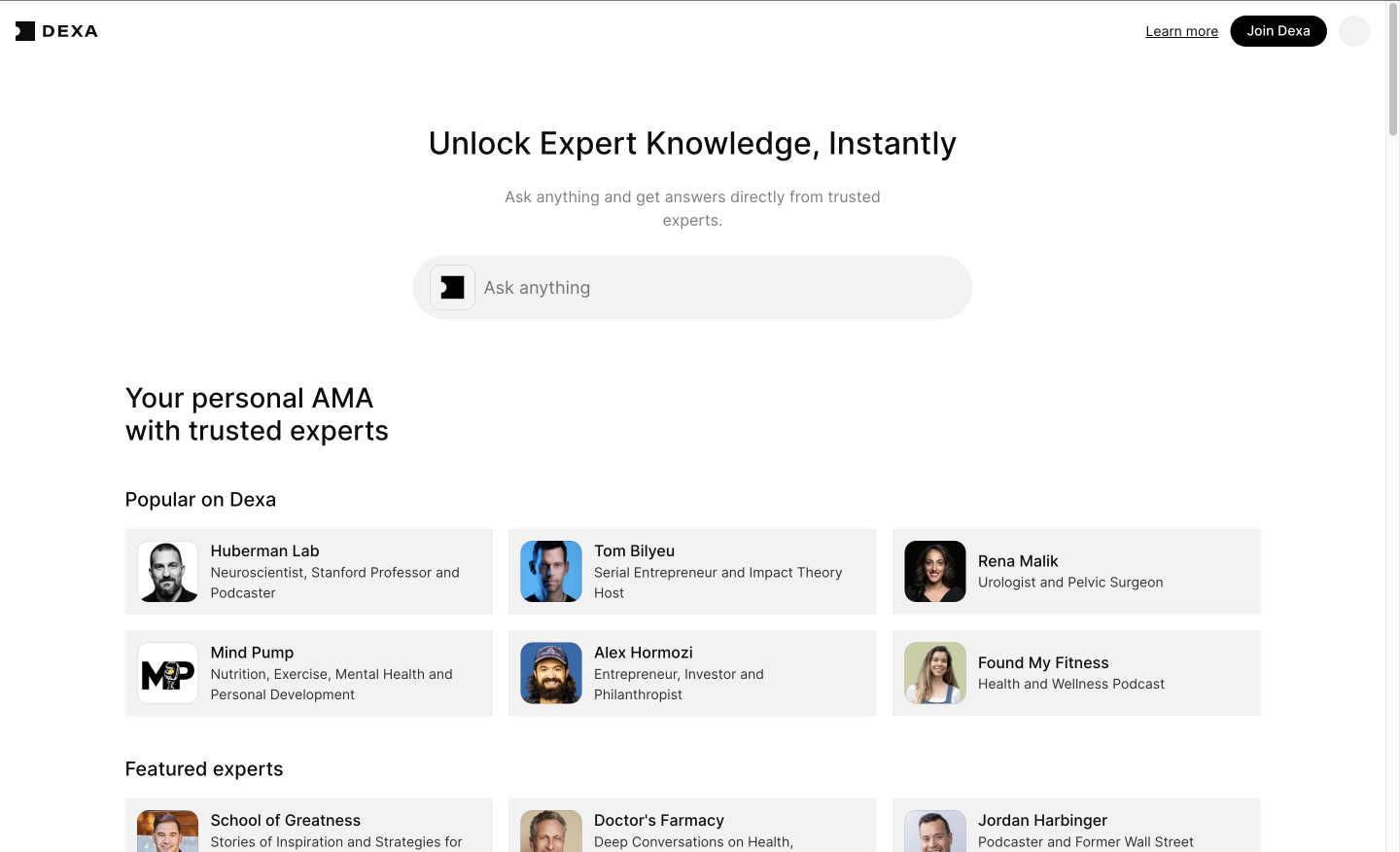Screen dimensions: 1400x852
Task: Open Doctor's Farmacy featured expert
Action: [692, 826]
